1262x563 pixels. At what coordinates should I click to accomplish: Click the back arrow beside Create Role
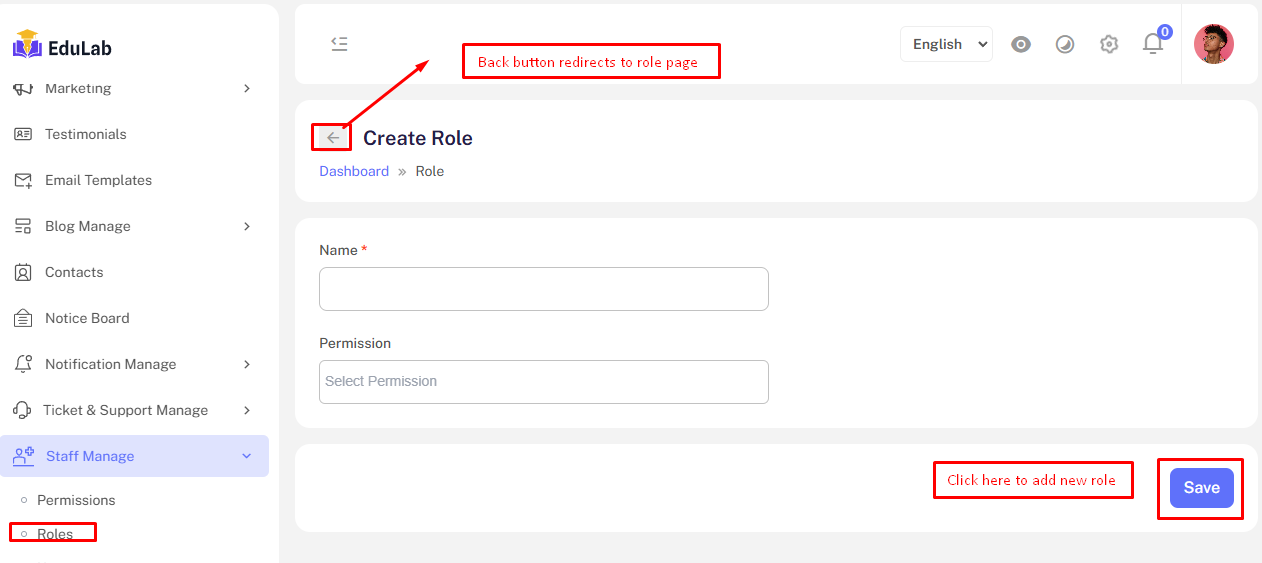click(x=333, y=138)
